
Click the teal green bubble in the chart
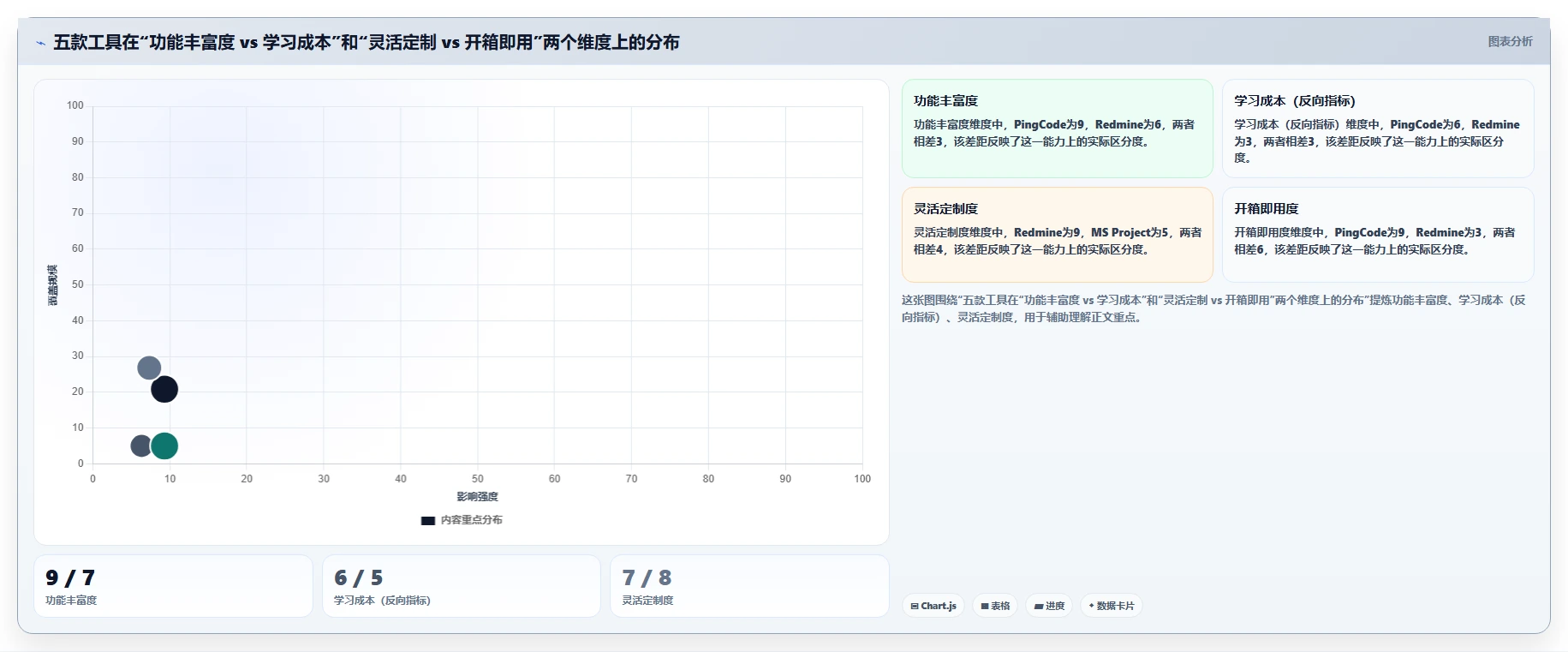tap(164, 446)
